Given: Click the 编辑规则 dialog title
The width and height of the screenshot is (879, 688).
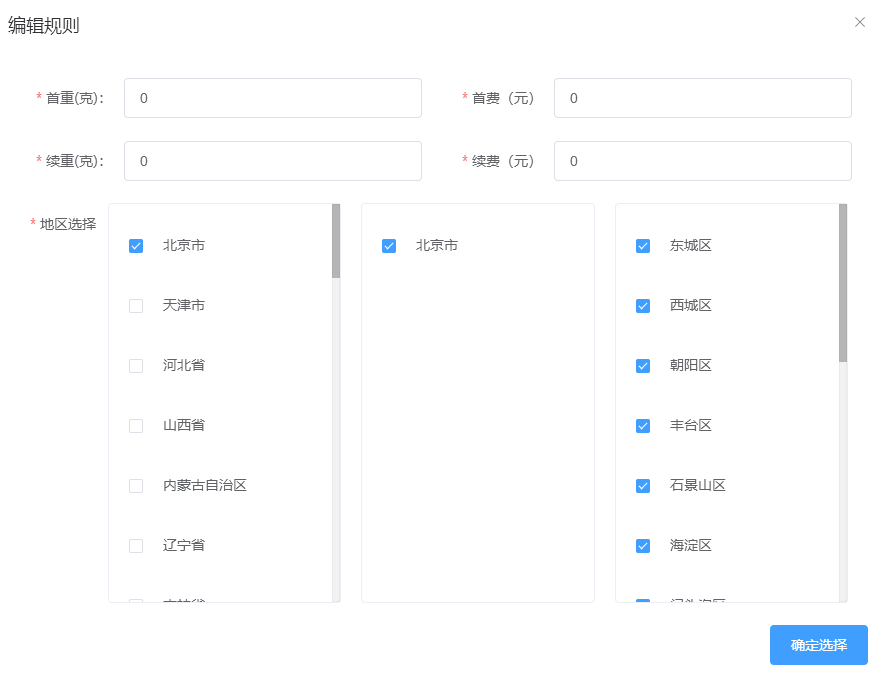Looking at the screenshot, I should [44, 26].
